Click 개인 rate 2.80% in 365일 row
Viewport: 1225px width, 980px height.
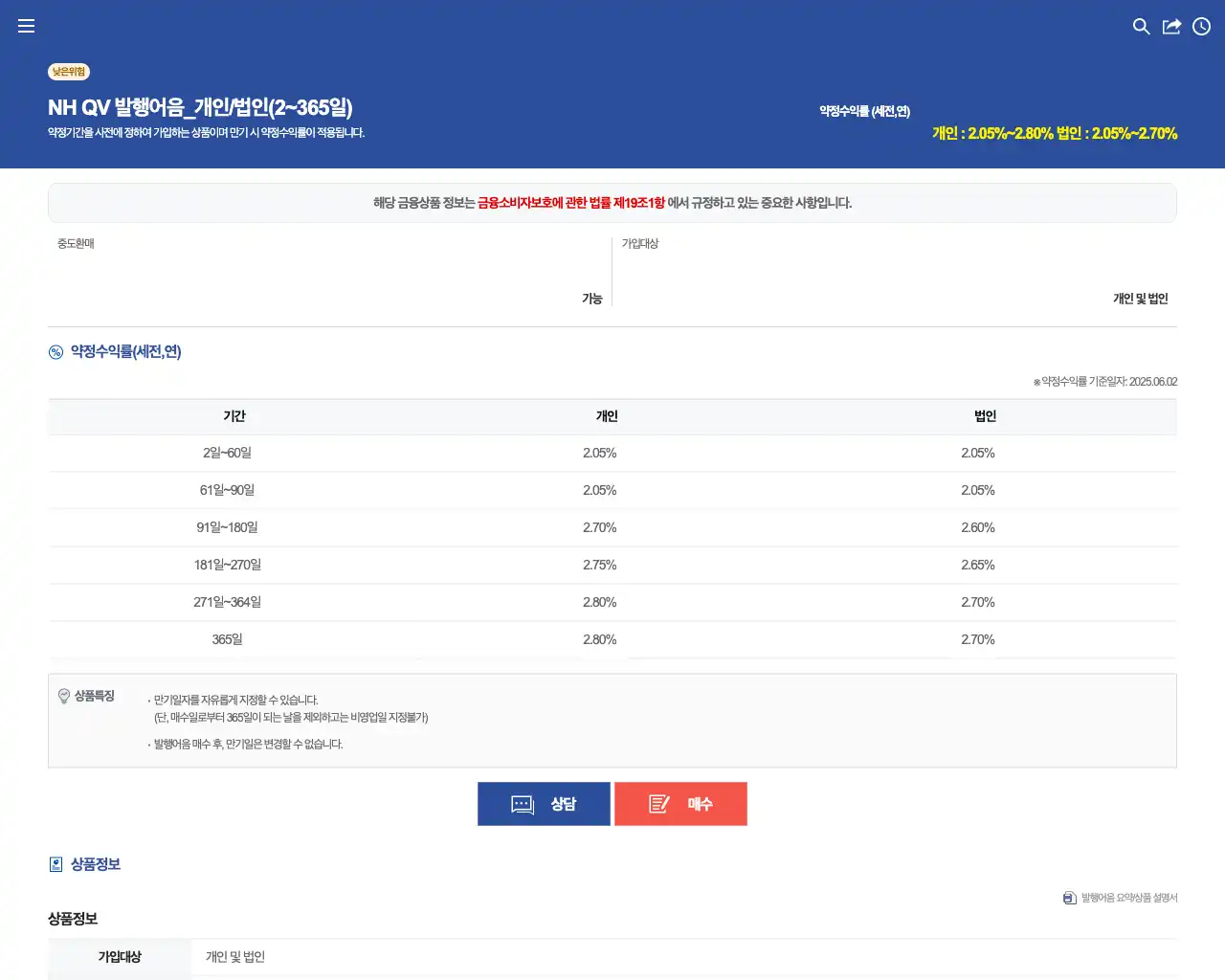point(600,640)
